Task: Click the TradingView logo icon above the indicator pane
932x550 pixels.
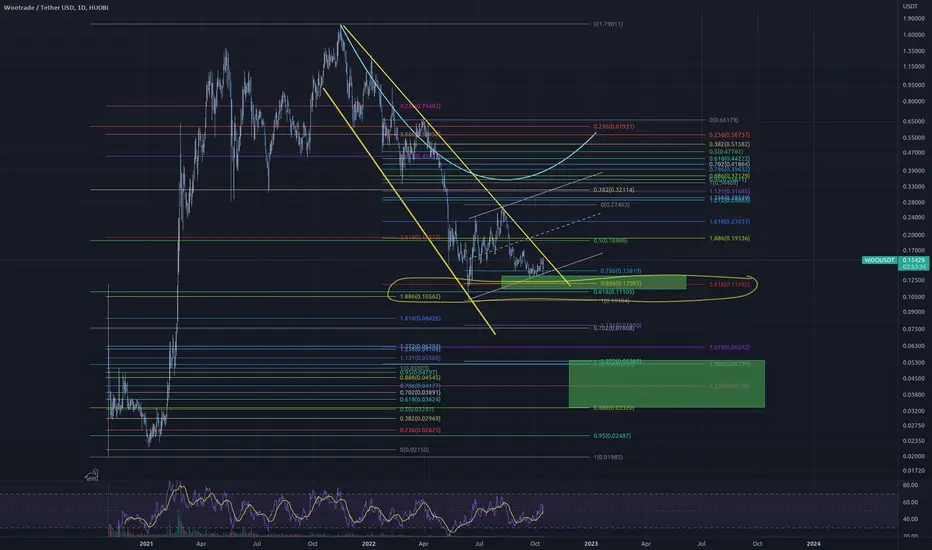Action: click(x=92, y=475)
